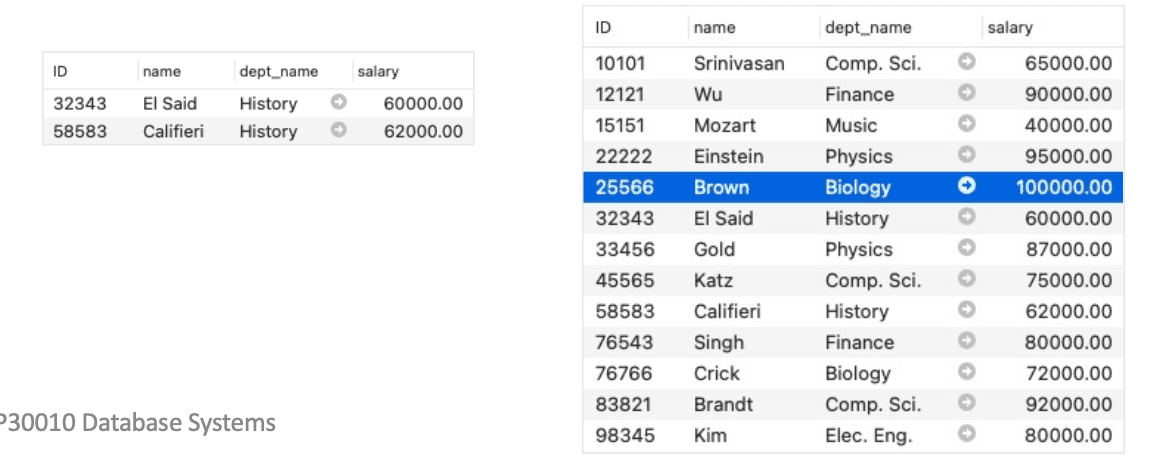
Task: Click arrow icon beside Wu's Finance department
Action: 966,95
